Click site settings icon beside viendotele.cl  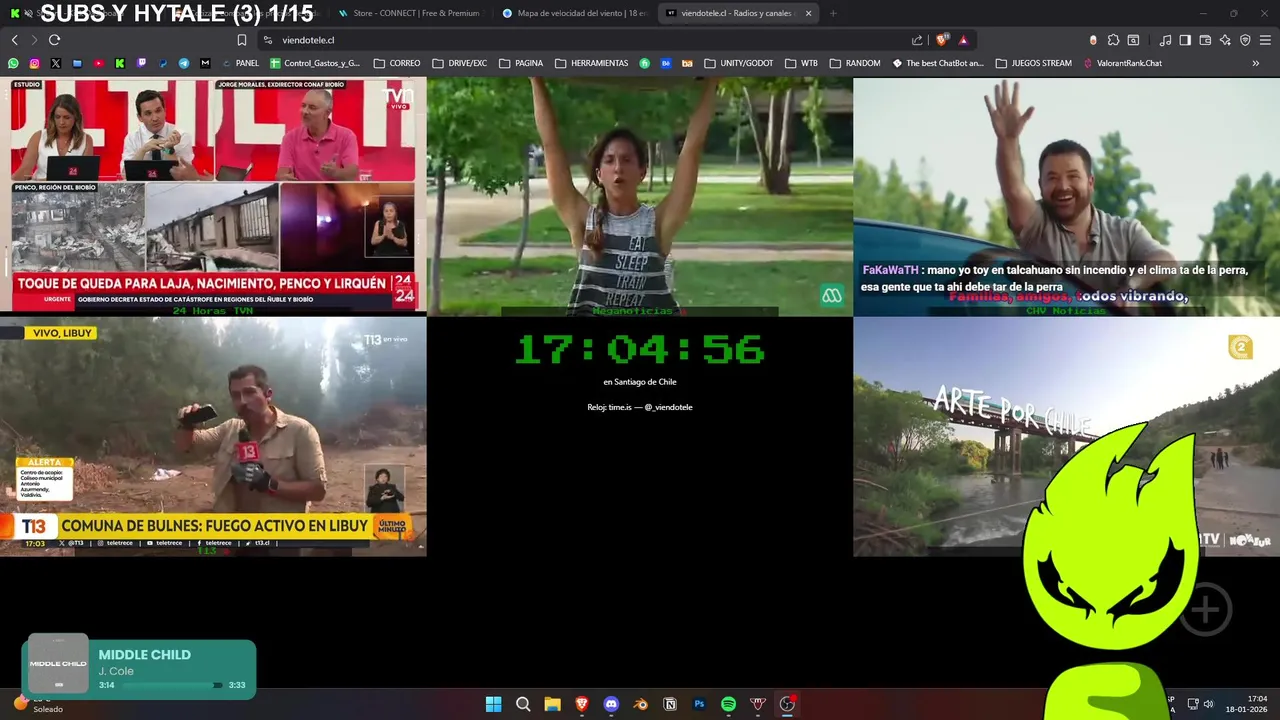[x=267, y=40]
